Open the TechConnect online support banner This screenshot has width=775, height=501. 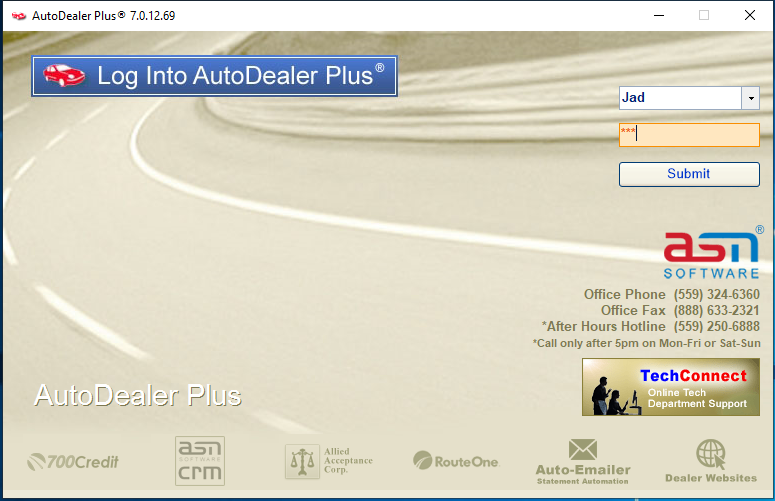[x=671, y=387]
